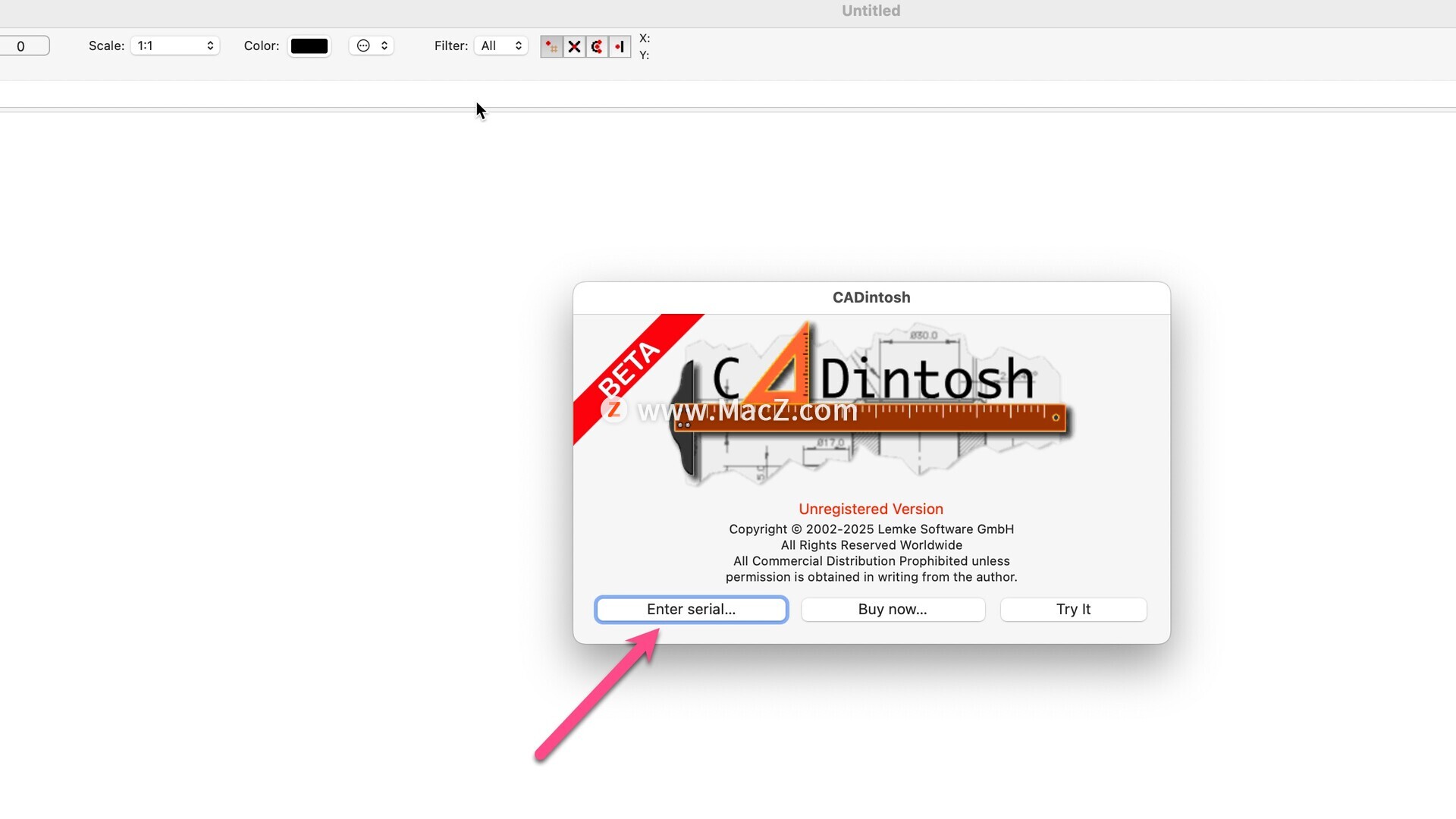1456x819 pixels.
Task: Click the Buy now... button
Action: pos(893,610)
